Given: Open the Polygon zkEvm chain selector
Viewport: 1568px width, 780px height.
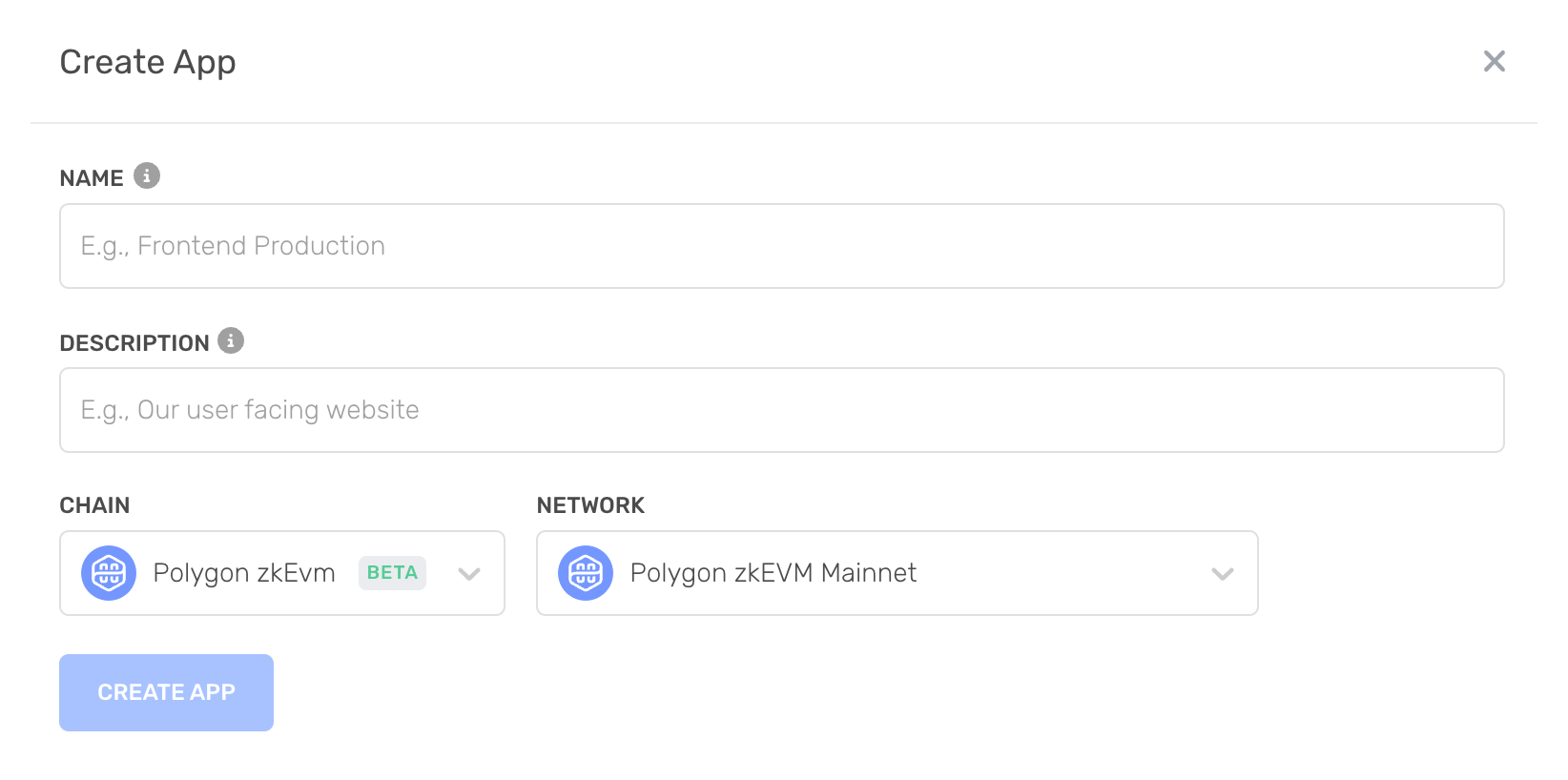Looking at the screenshot, I should [282, 573].
